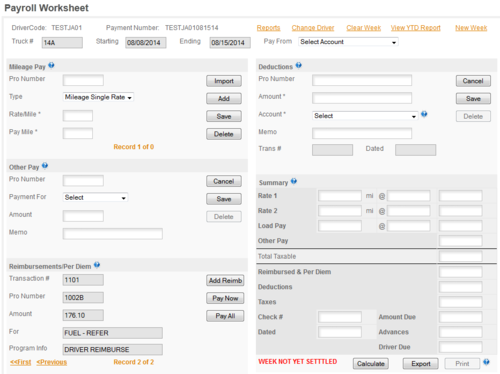Go to <<First reimbursement record
Screen dimensions: 500x374
21,362
